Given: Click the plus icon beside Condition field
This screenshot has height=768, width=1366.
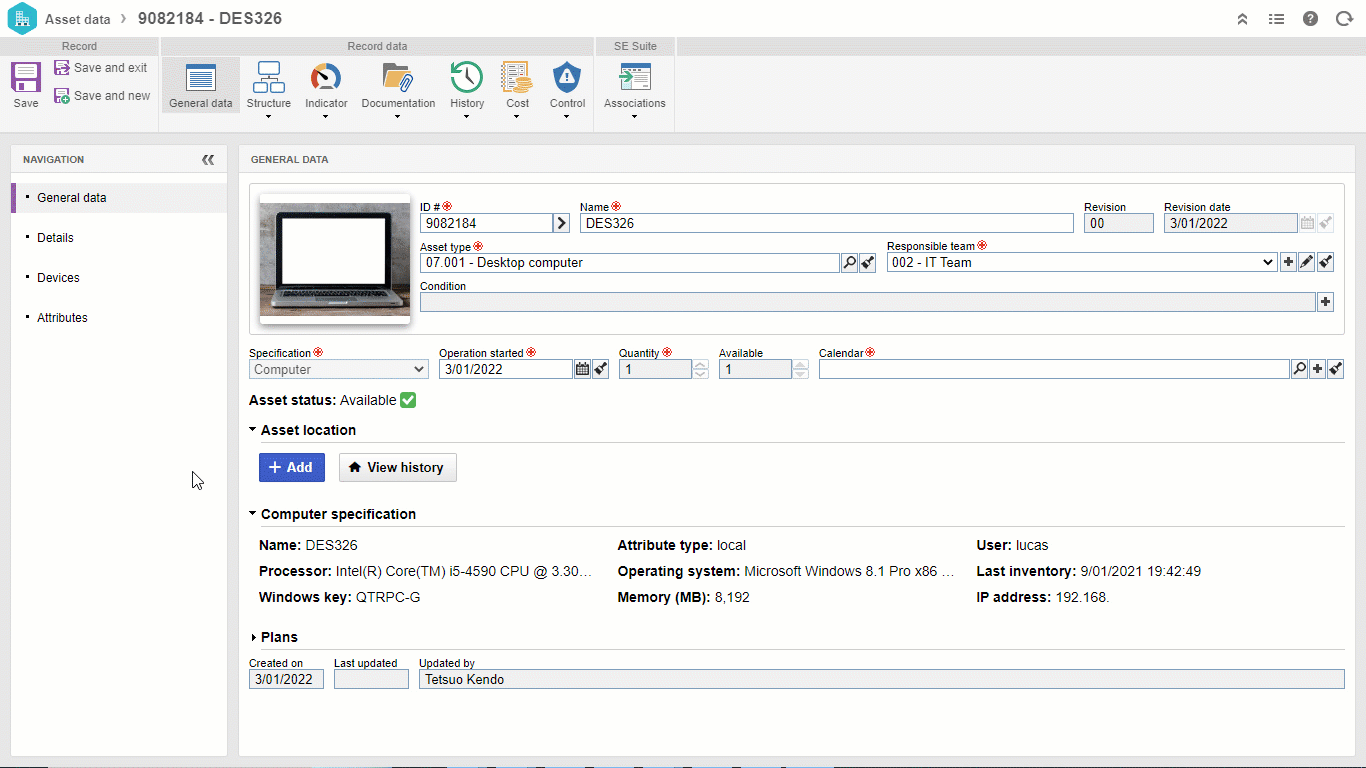Looking at the screenshot, I should click(x=1326, y=302).
